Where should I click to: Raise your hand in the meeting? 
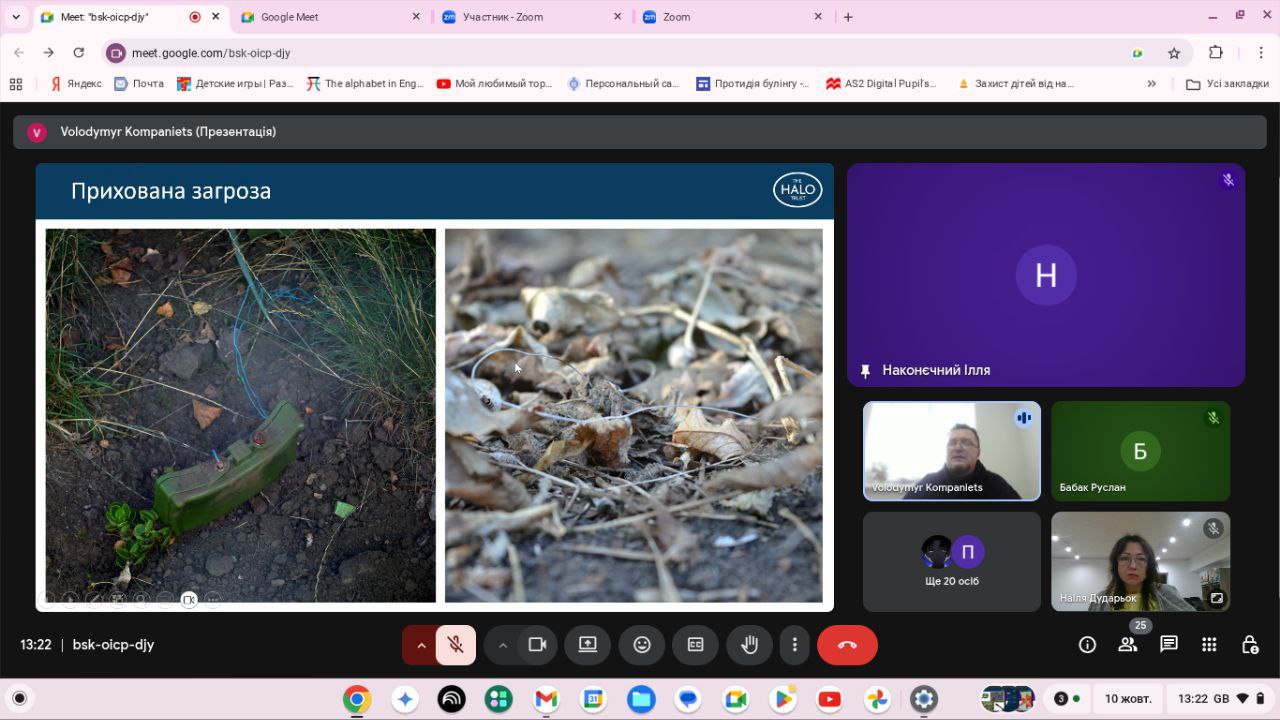[x=748, y=645]
